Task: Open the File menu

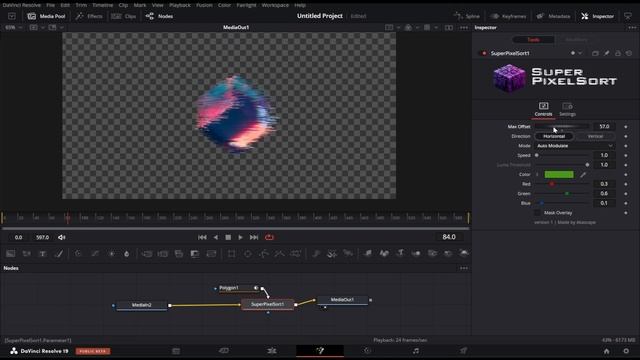Action: (x=50, y=5)
